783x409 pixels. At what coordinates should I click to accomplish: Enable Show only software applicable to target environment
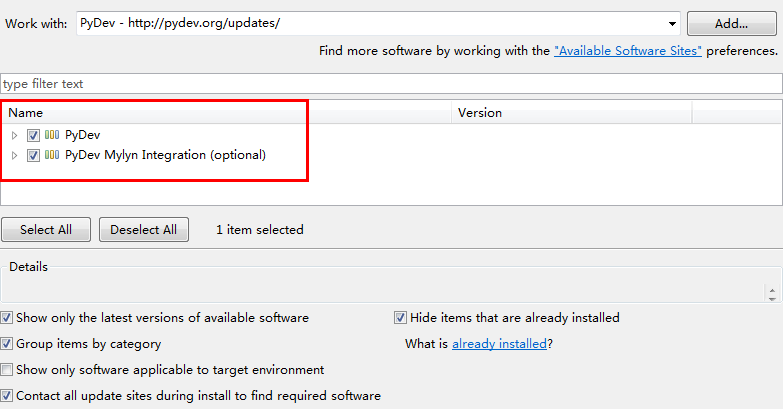click(6, 370)
